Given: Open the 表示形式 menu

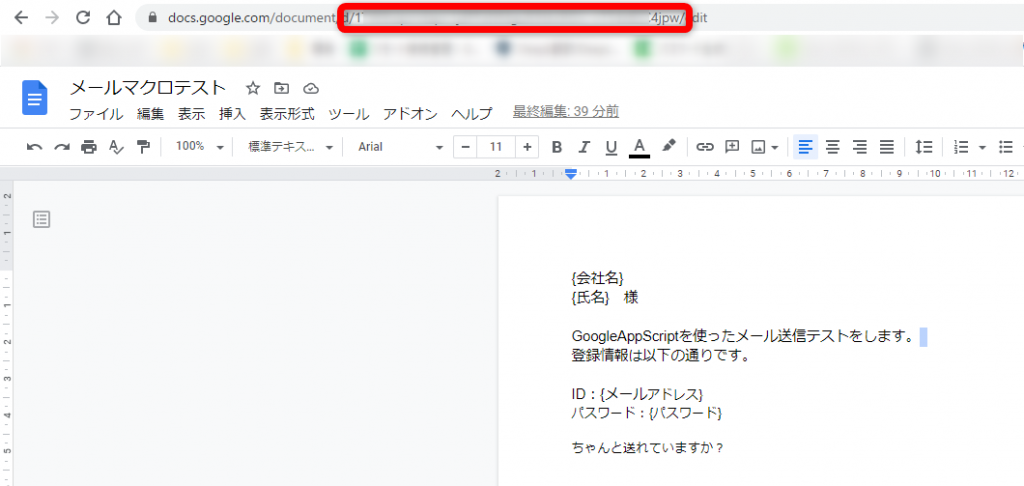Looking at the screenshot, I should (287, 114).
